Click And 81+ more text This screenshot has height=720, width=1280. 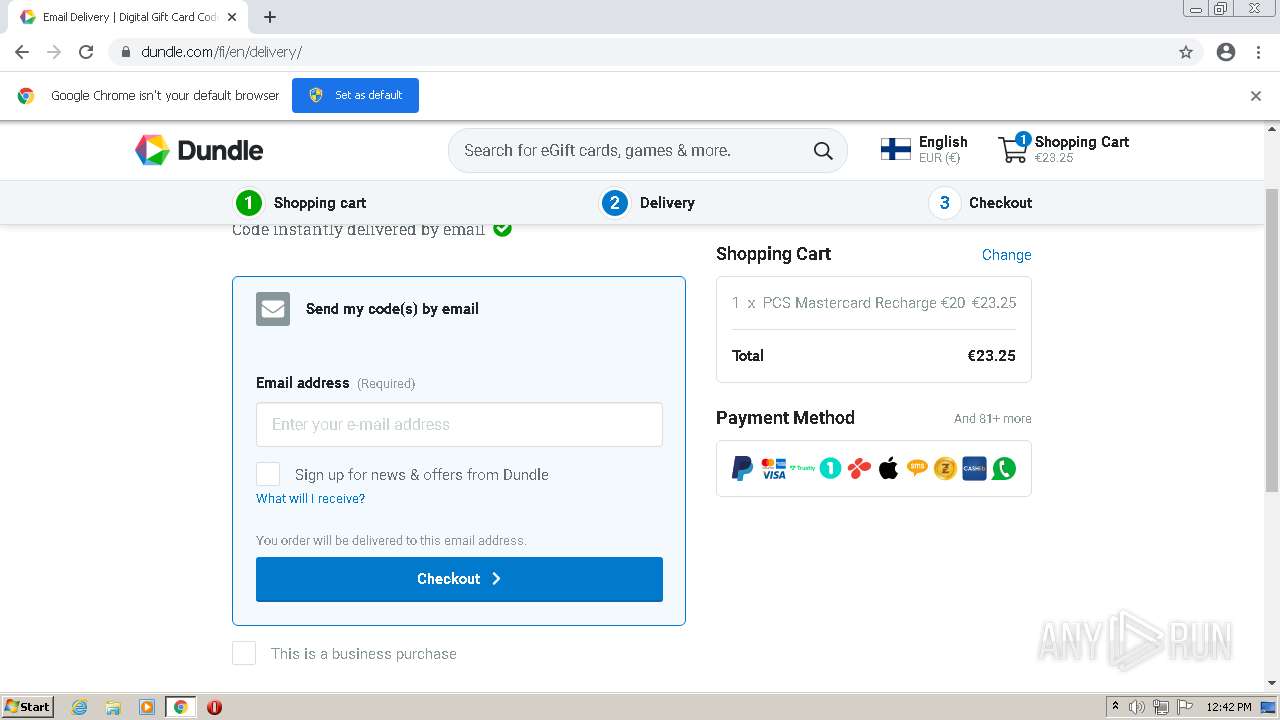[992, 419]
